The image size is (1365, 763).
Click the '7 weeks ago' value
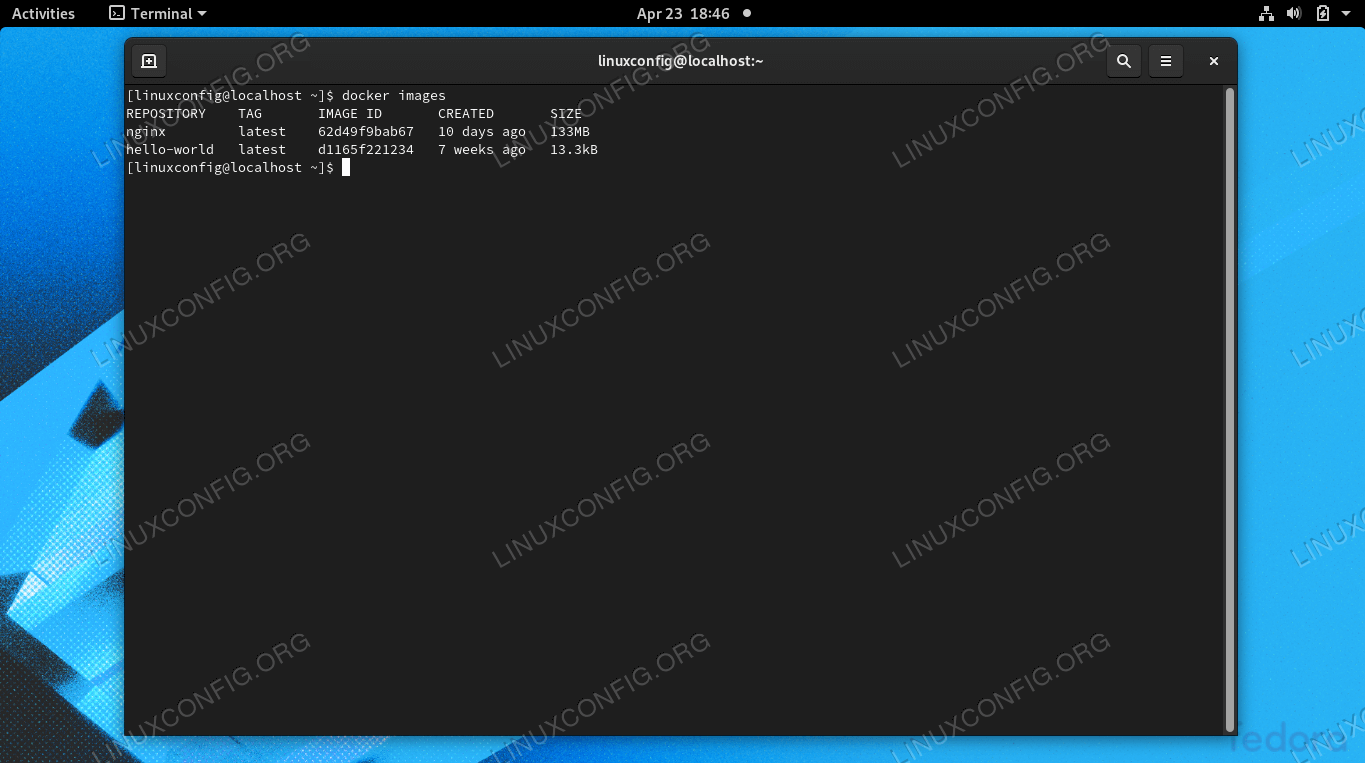pyautogui.click(x=482, y=150)
